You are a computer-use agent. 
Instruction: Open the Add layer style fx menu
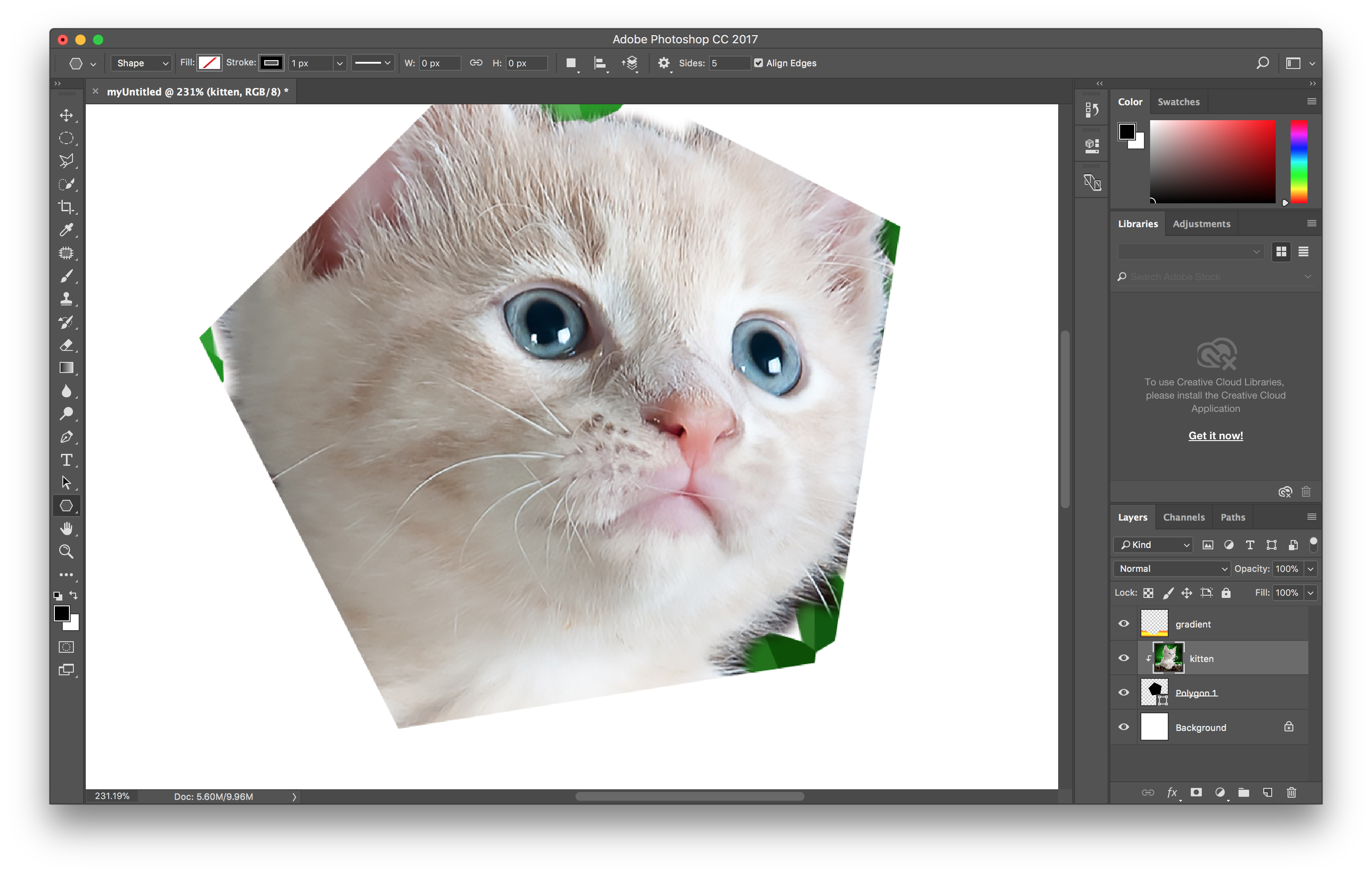(1172, 792)
